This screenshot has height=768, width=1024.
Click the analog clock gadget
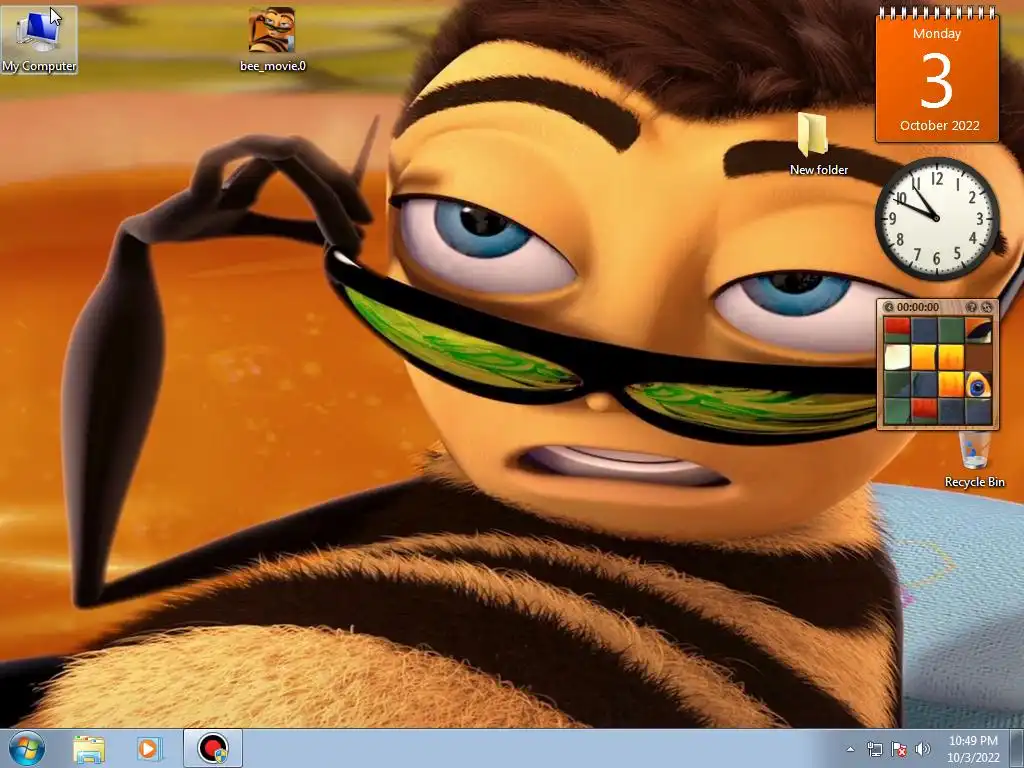(x=937, y=219)
